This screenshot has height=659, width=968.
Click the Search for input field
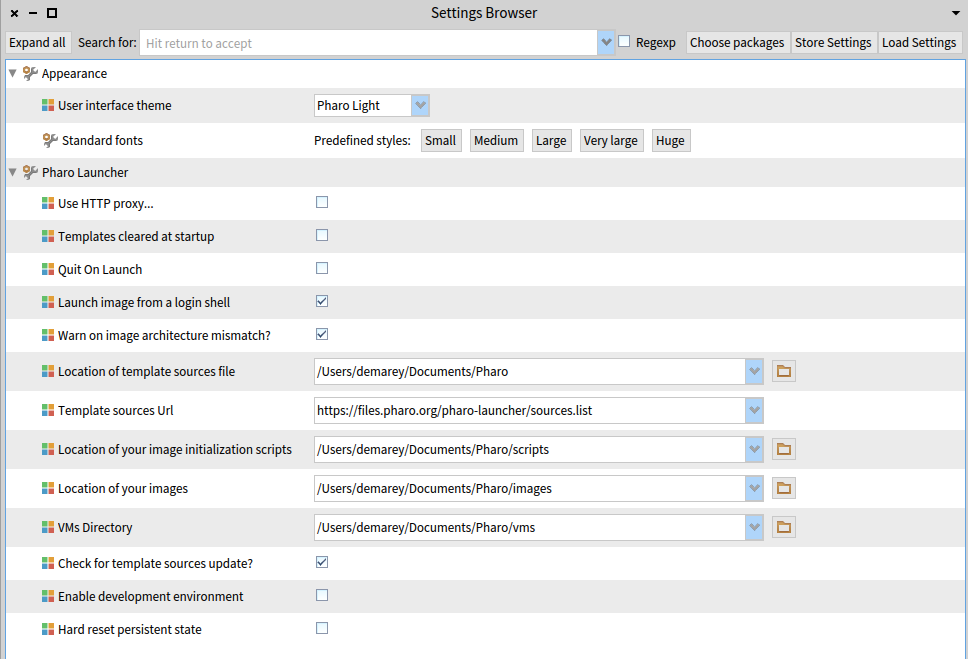tap(369, 43)
